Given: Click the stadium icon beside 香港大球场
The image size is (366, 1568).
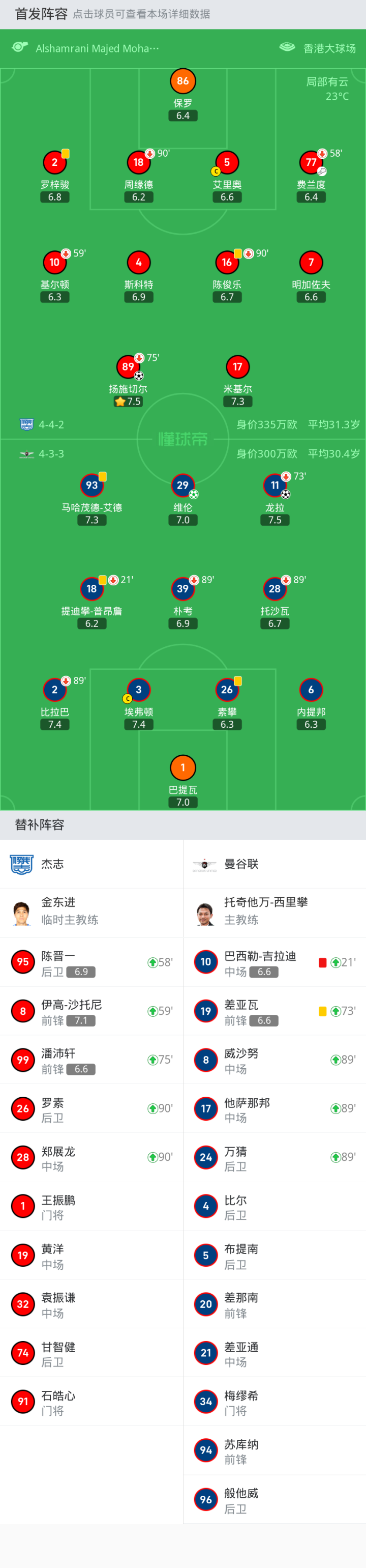Looking at the screenshot, I should pyautogui.click(x=287, y=47).
